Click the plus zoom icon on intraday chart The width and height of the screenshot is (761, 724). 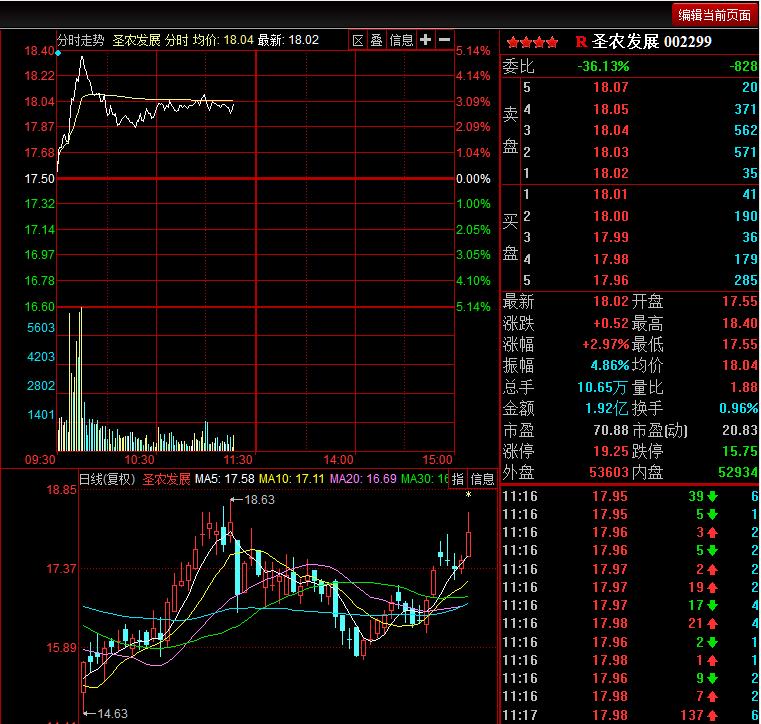pos(425,40)
